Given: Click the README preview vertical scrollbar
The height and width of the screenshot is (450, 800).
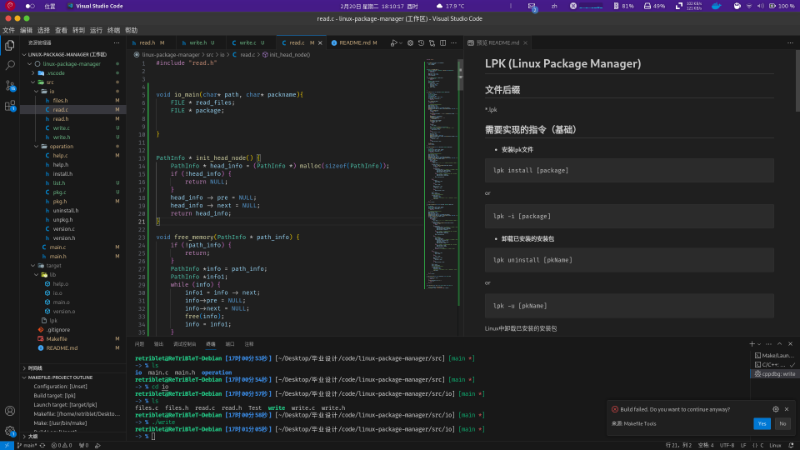Looking at the screenshot, I should point(797,81).
